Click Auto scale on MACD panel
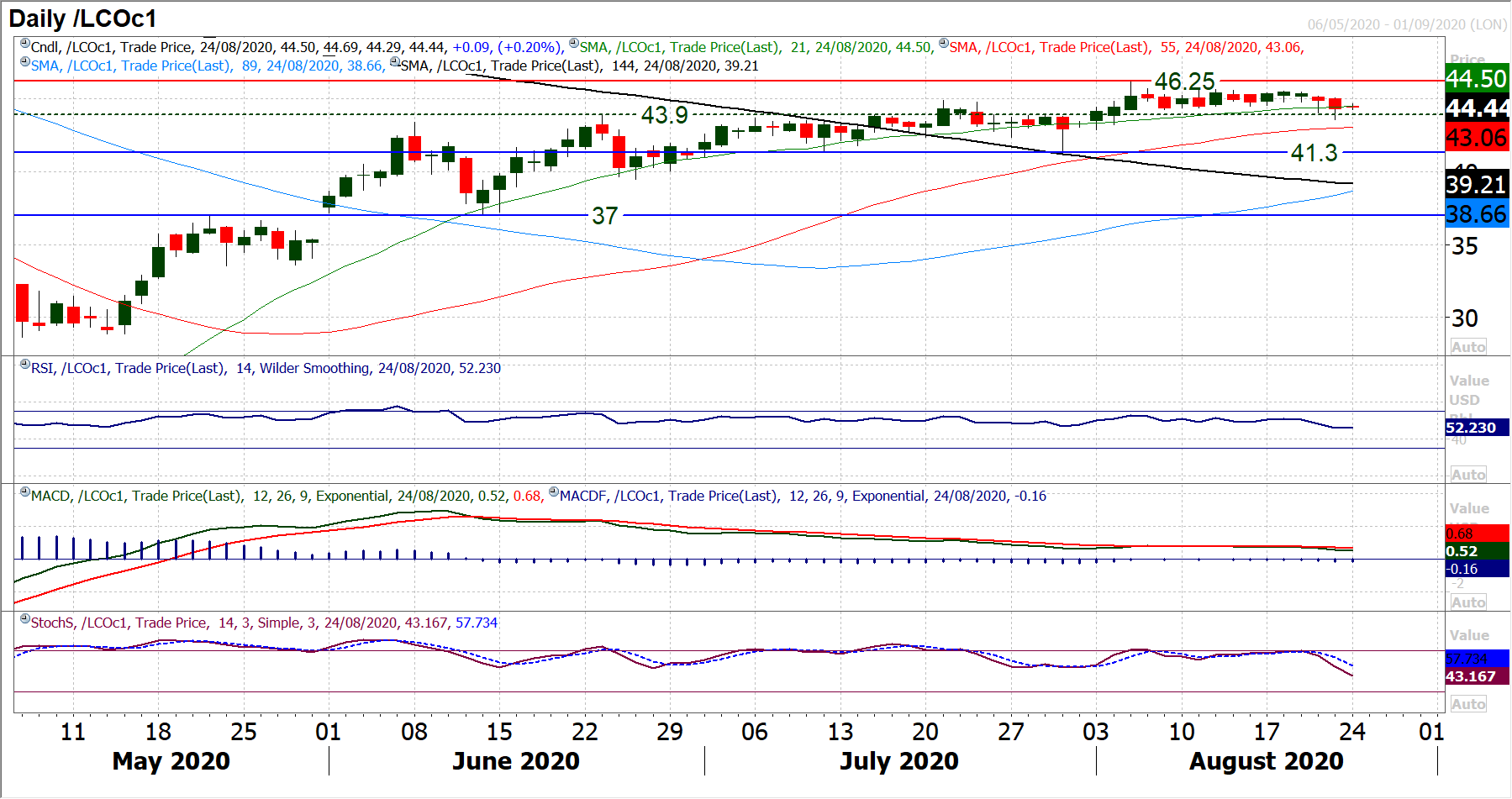Image resolution: width=1512 pixels, height=799 pixels. click(x=1468, y=602)
